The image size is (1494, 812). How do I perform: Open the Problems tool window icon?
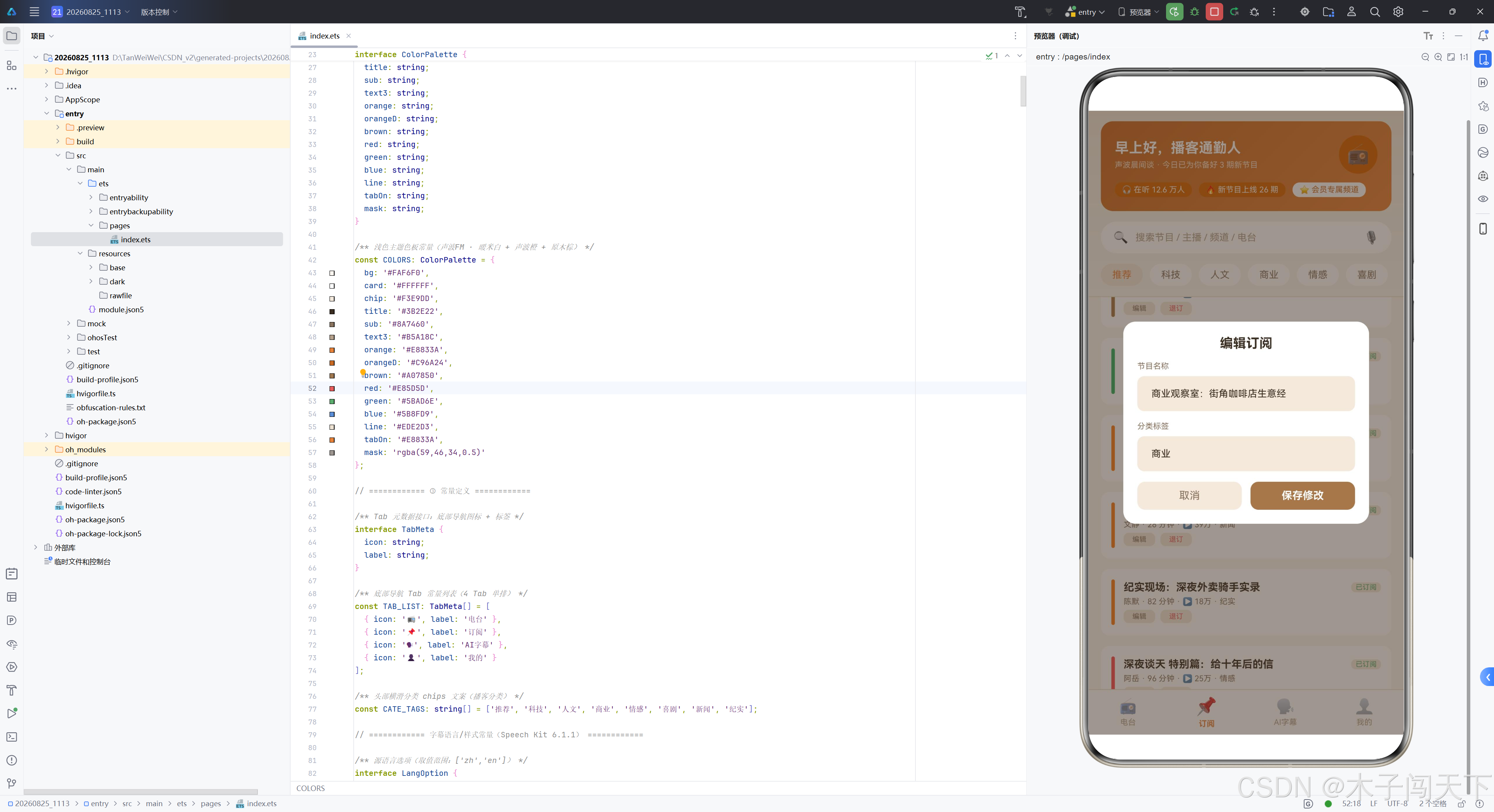(12, 760)
